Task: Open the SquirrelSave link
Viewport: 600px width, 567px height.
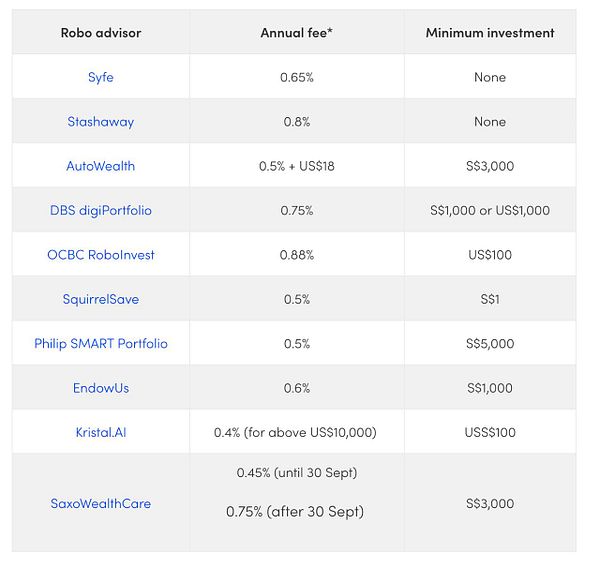Action: [x=101, y=299]
